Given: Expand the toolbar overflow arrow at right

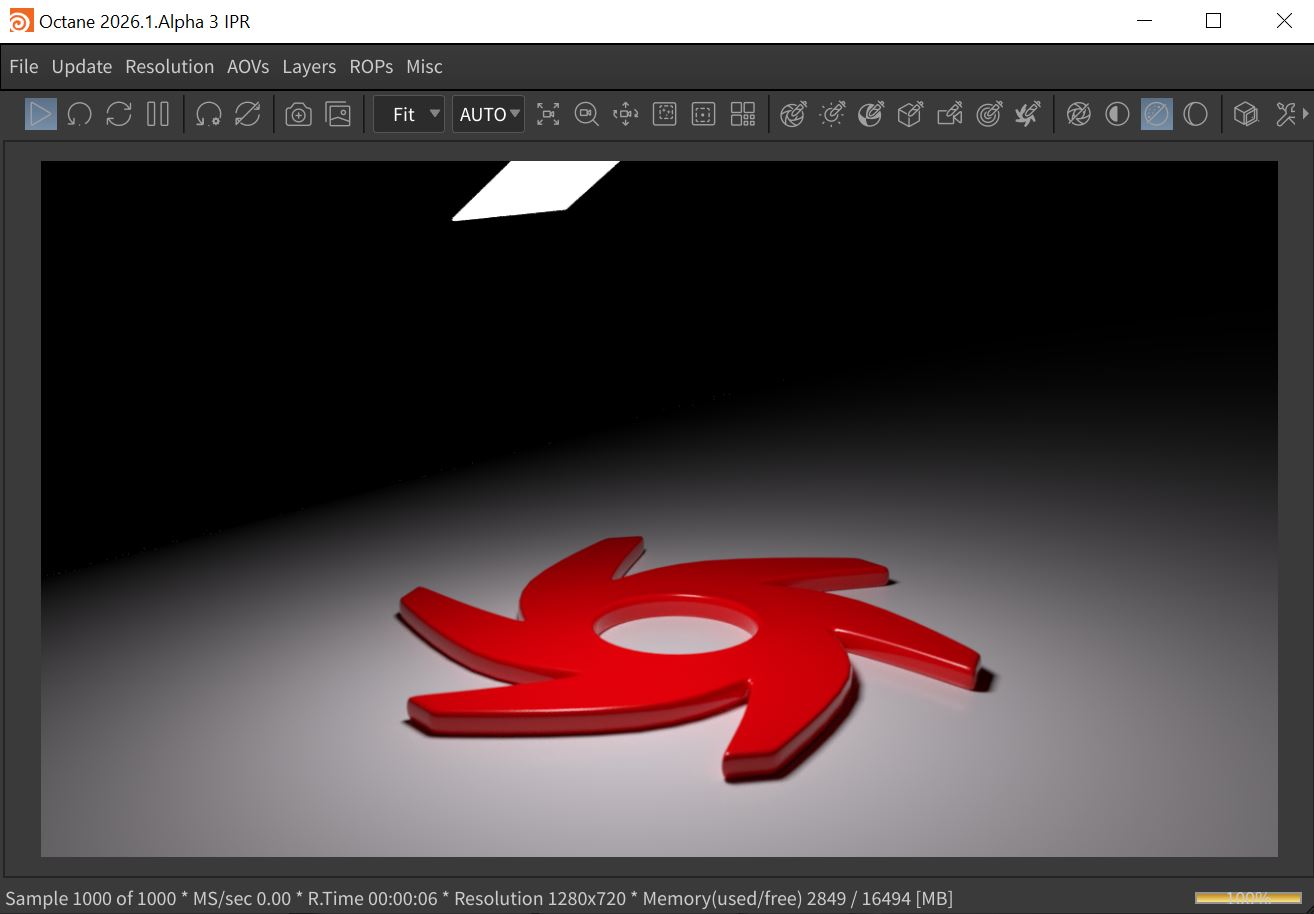Looking at the screenshot, I should coord(1305,114).
